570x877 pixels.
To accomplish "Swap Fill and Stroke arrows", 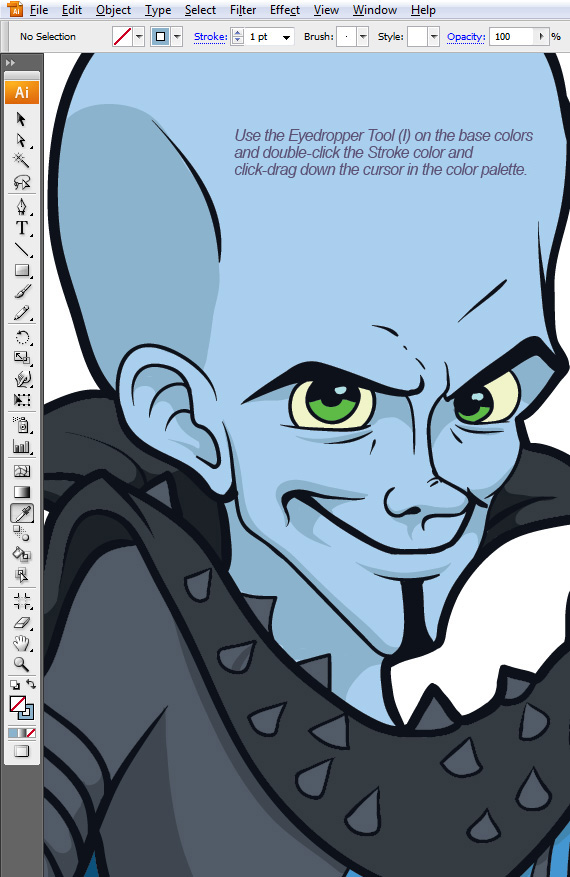I will (31, 684).
